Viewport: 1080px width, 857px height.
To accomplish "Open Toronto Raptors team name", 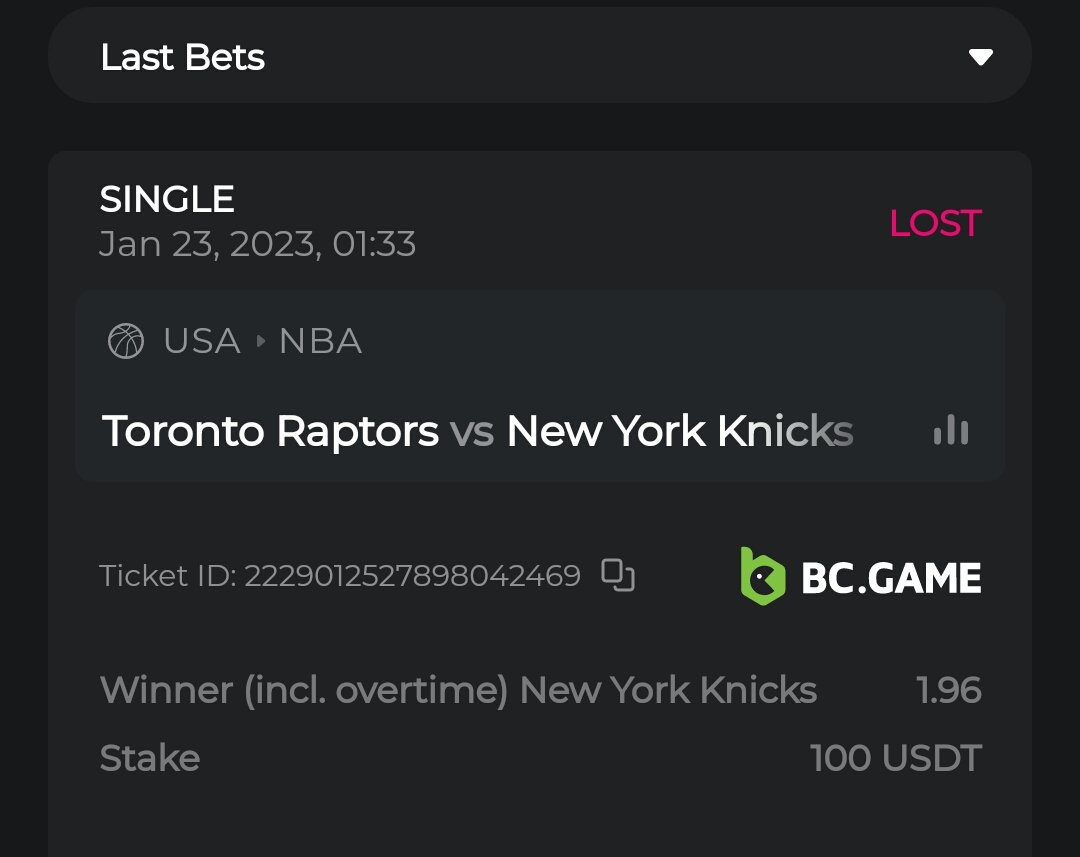I will pyautogui.click(x=271, y=431).
